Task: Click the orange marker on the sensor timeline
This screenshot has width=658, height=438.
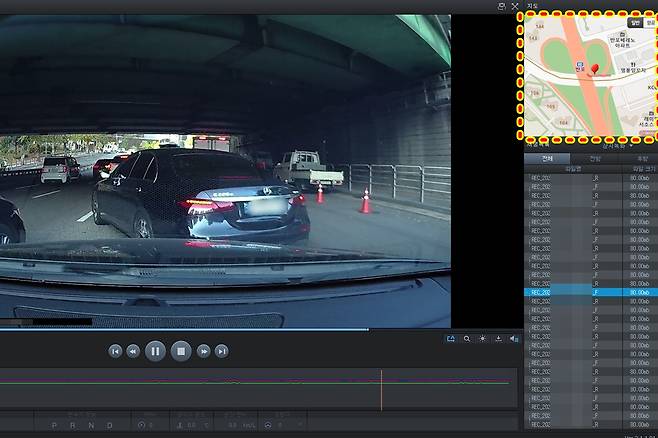Action: pos(381,388)
